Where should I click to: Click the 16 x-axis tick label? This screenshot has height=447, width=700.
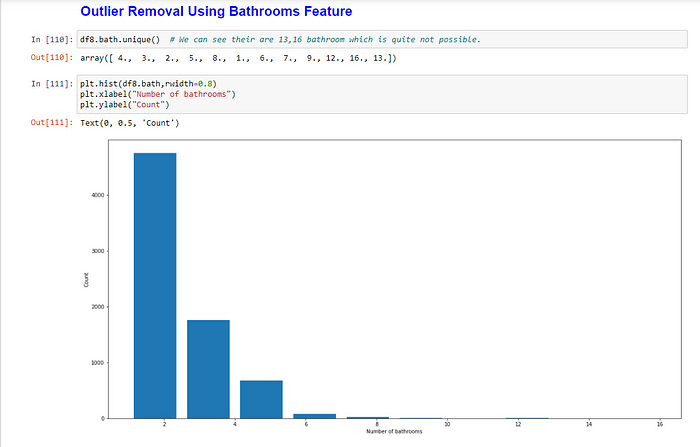tap(660, 424)
